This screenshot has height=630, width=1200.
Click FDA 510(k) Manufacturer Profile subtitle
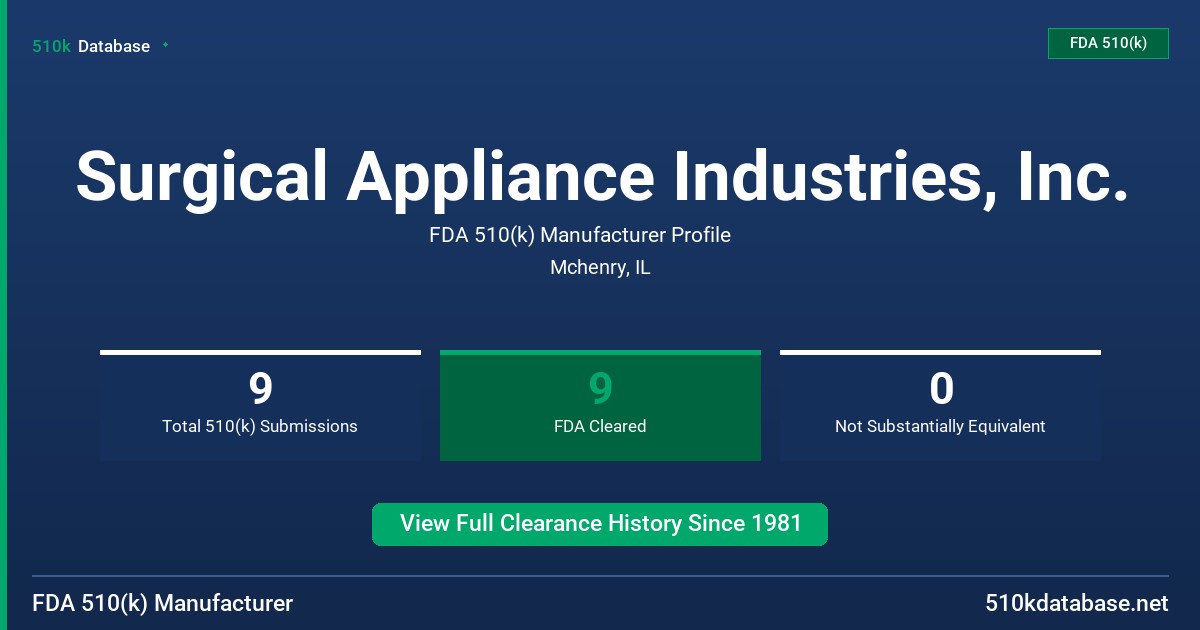pyautogui.click(x=580, y=235)
